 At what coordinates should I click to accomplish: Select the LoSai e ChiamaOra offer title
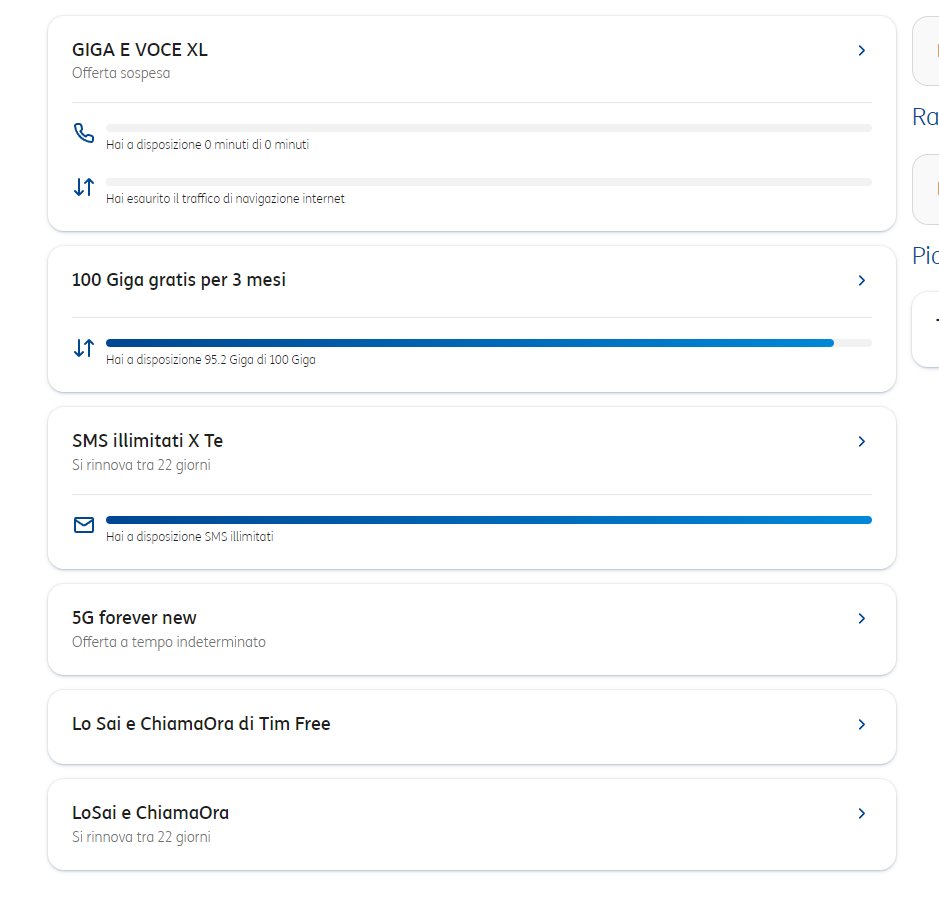150,813
